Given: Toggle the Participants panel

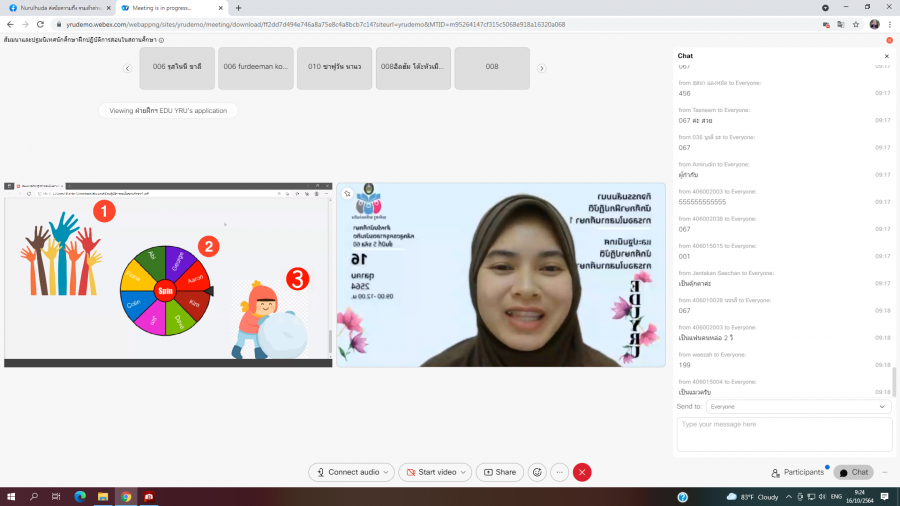Looking at the screenshot, I should [x=797, y=472].
